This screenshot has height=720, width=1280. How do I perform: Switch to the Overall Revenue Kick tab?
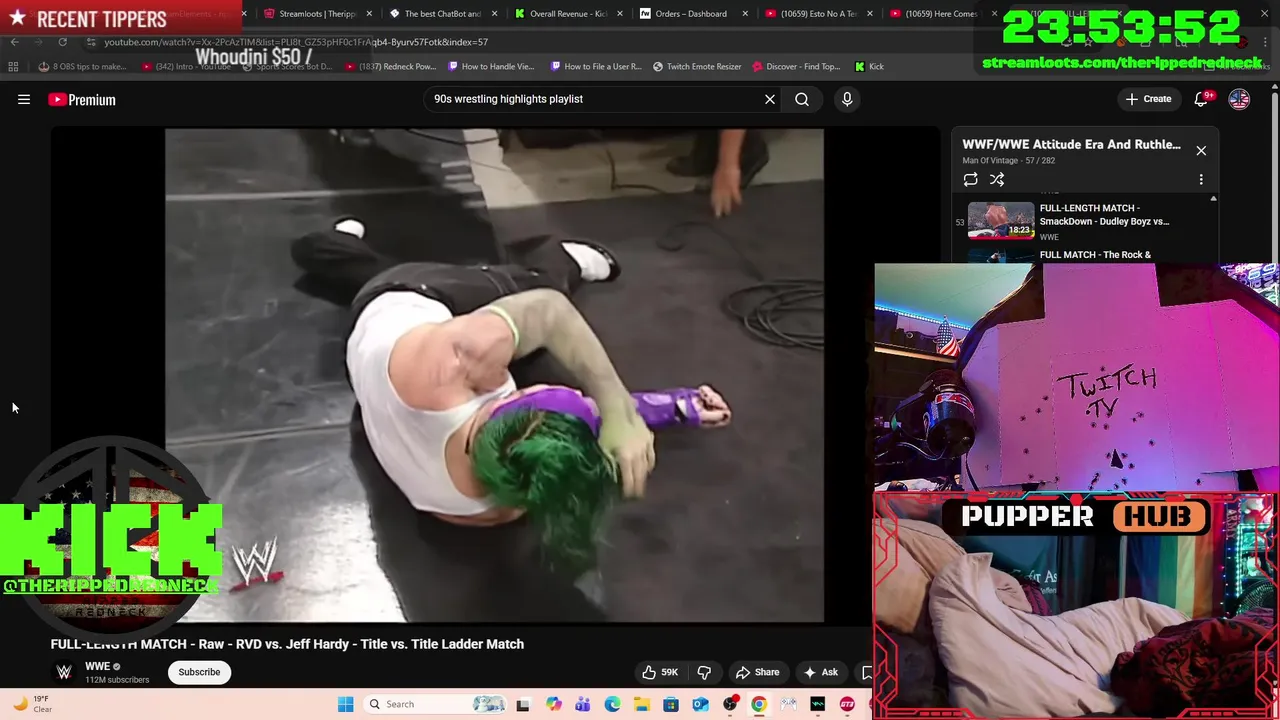pos(567,14)
